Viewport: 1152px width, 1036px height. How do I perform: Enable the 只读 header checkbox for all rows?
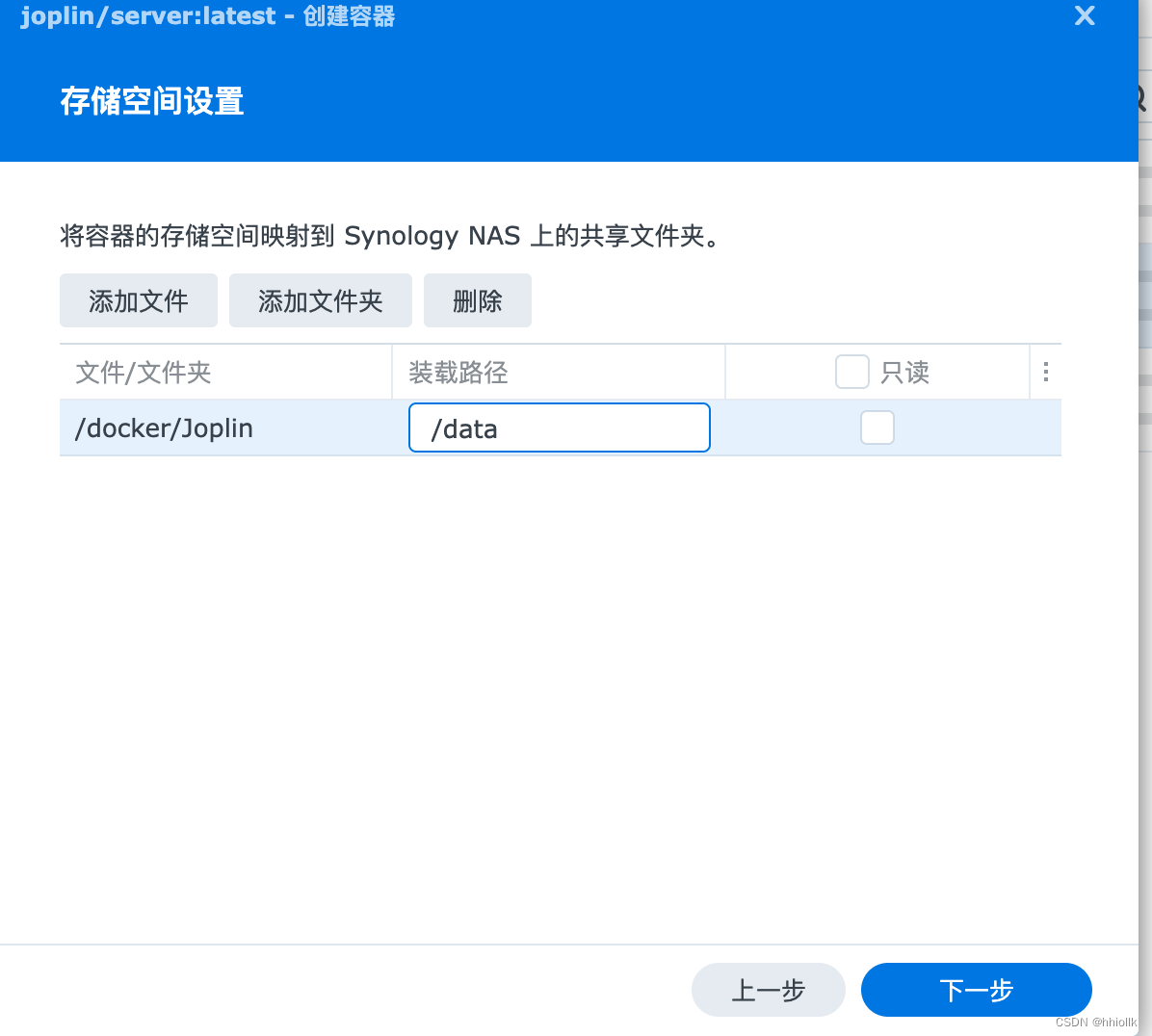tap(851, 371)
